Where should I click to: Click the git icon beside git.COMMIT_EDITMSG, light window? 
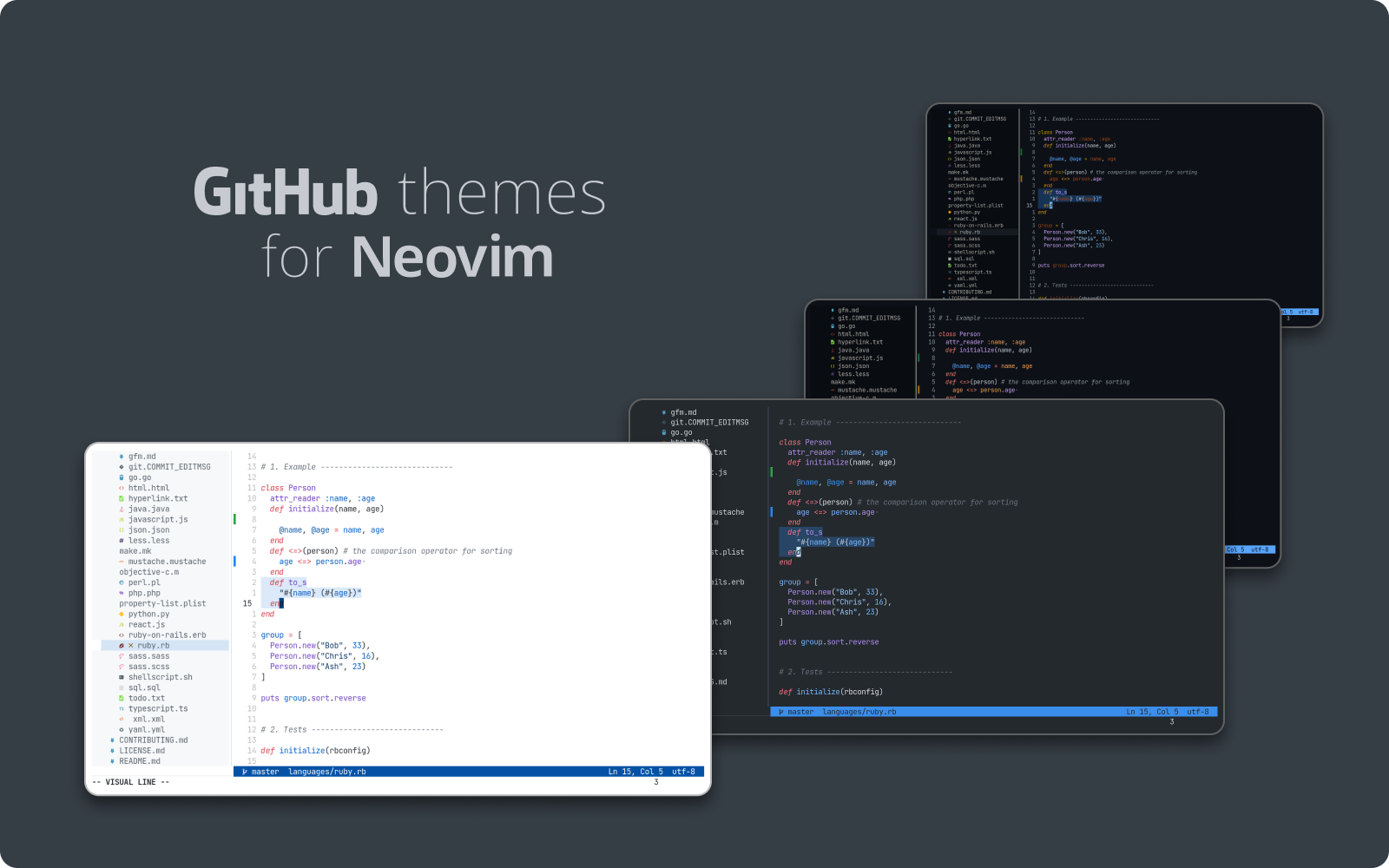[122, 467]
